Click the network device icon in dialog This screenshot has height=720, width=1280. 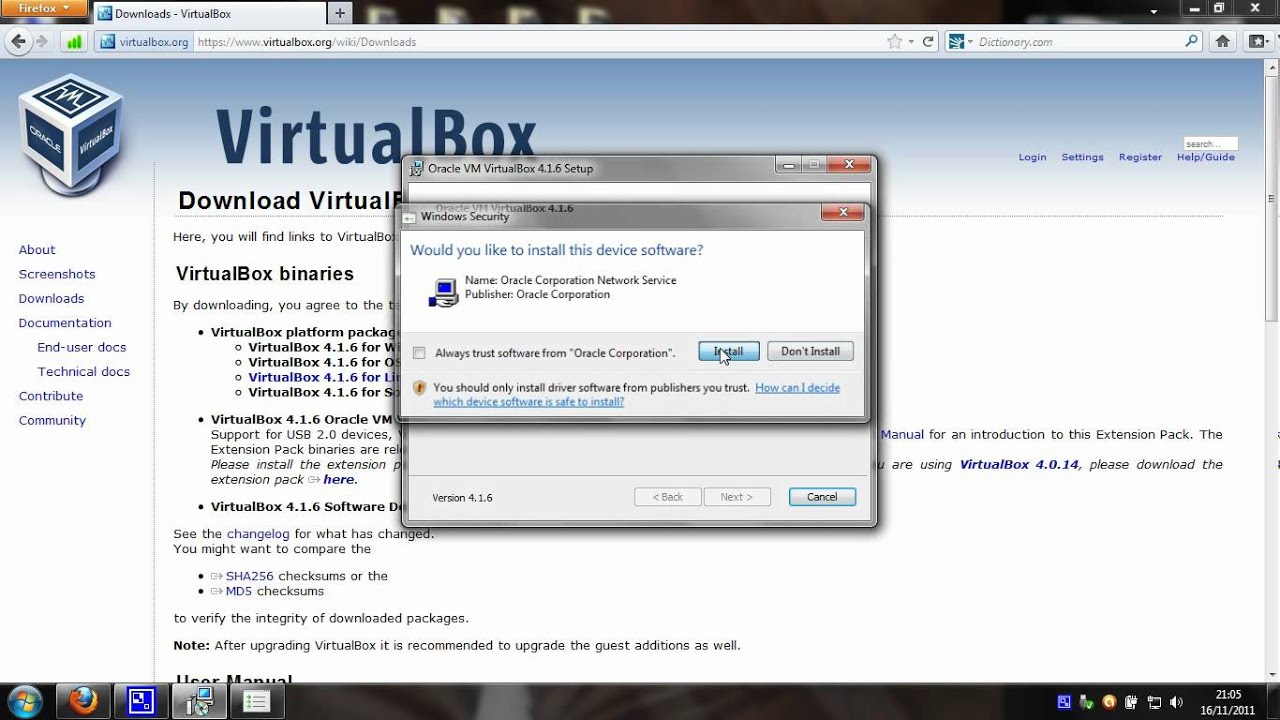click(443, 291)
